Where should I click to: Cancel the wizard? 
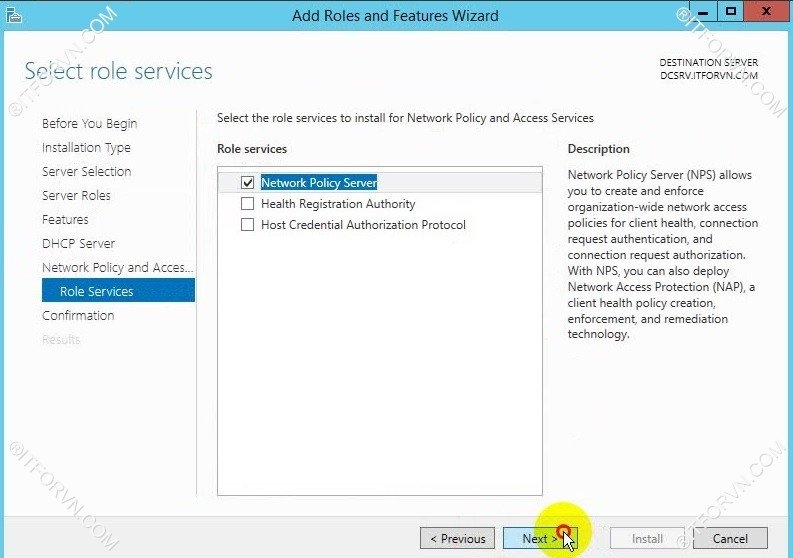730,539
